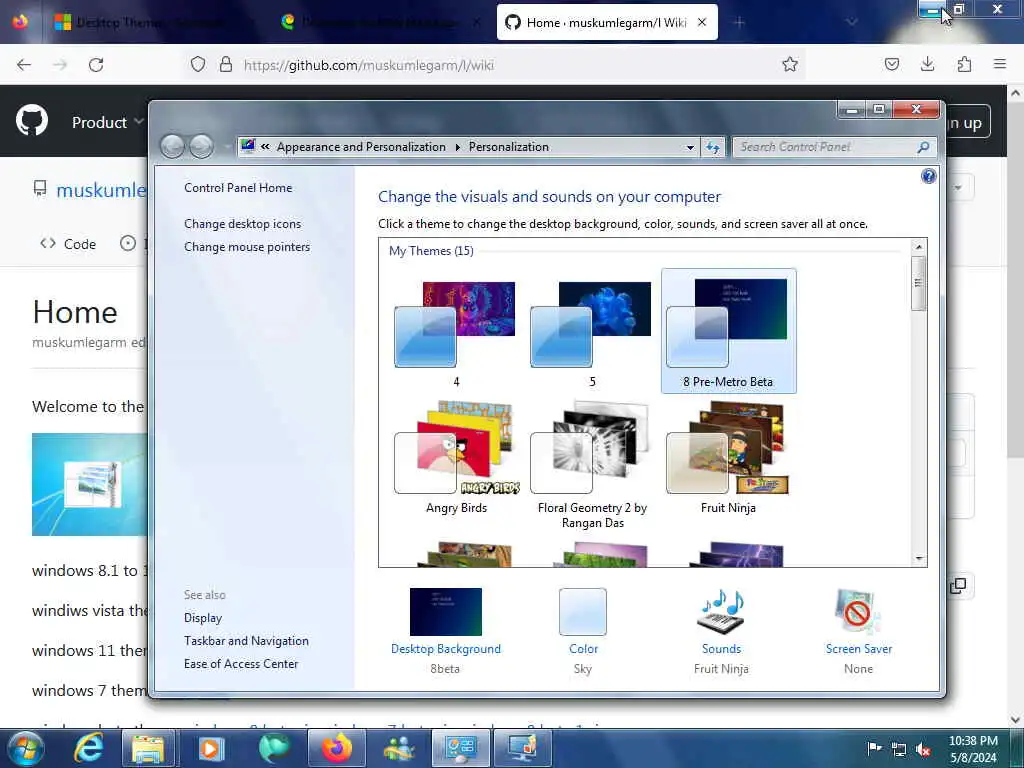Switch to Firefox in the taskbar
Screen dimensions: 1024x768
click(336, 748)
